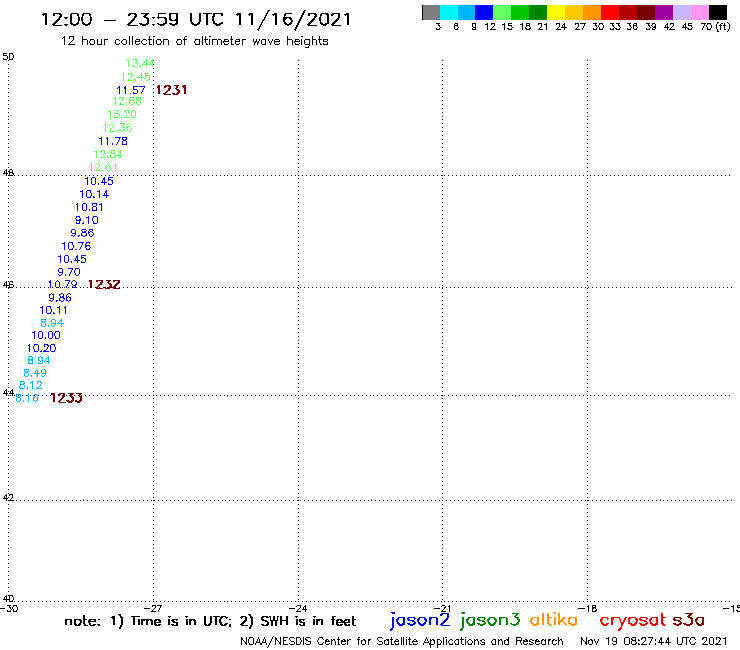Click the -24 longitude axis label
Image resolution: width=740 pixels, height=650 pixels.
click(298, 608)
